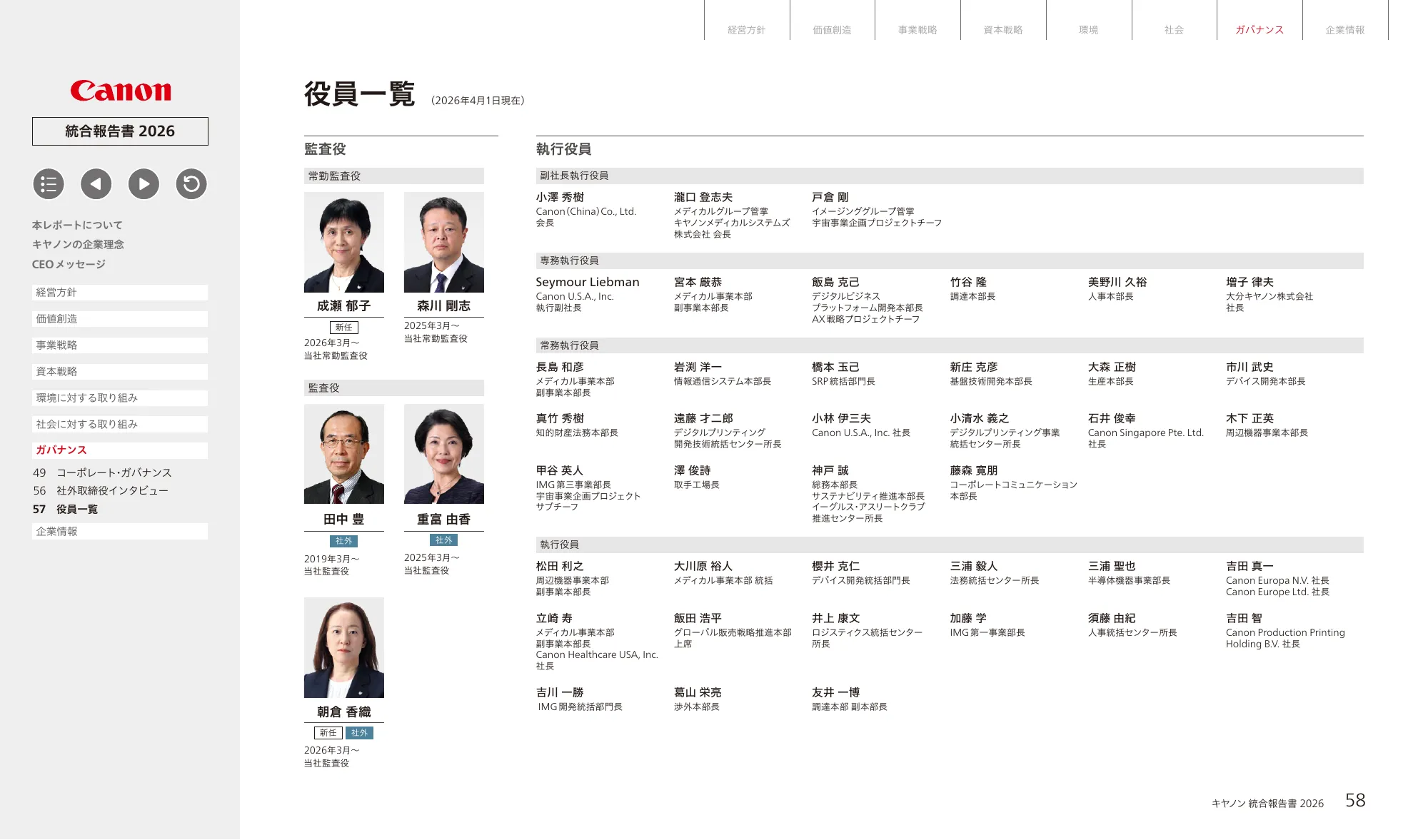1428x840 pixels.
Task: Click the 専務執行役員 section header
Action: 950,260
